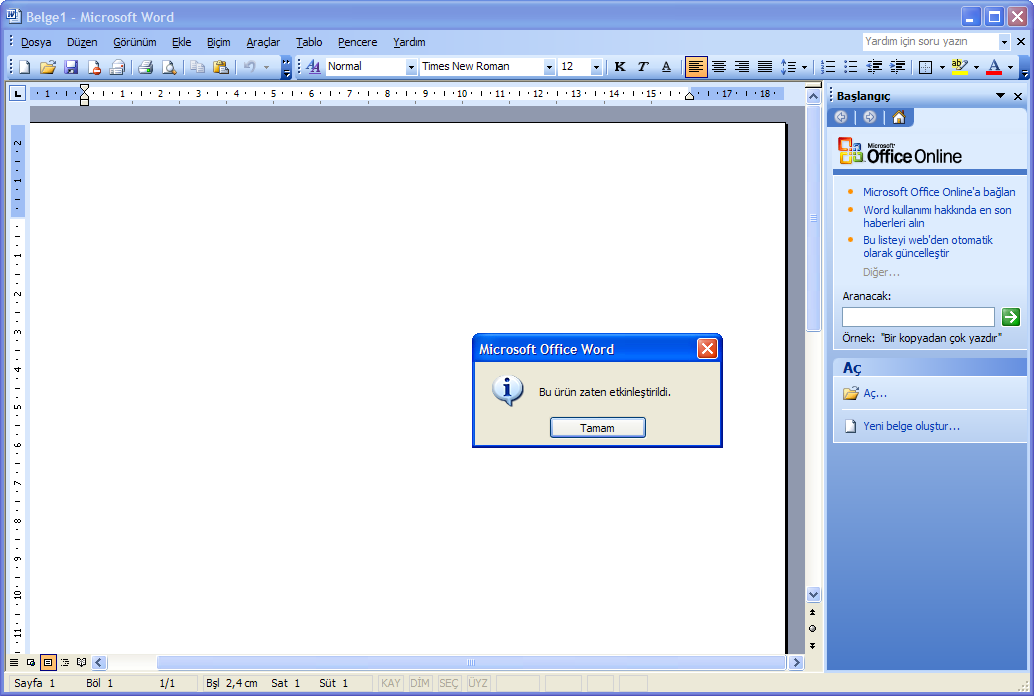Click Bu listeyi web'den otomatik güncelleştir link
The width and height of the screenshot is (1034, 696).
928,247
